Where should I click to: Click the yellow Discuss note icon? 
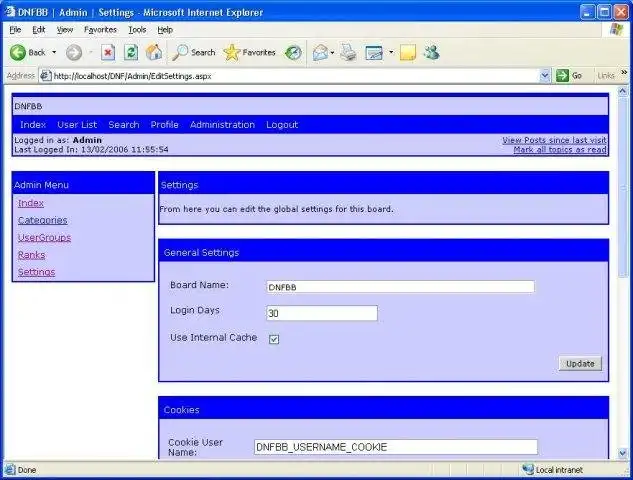[x=408, y=52]
